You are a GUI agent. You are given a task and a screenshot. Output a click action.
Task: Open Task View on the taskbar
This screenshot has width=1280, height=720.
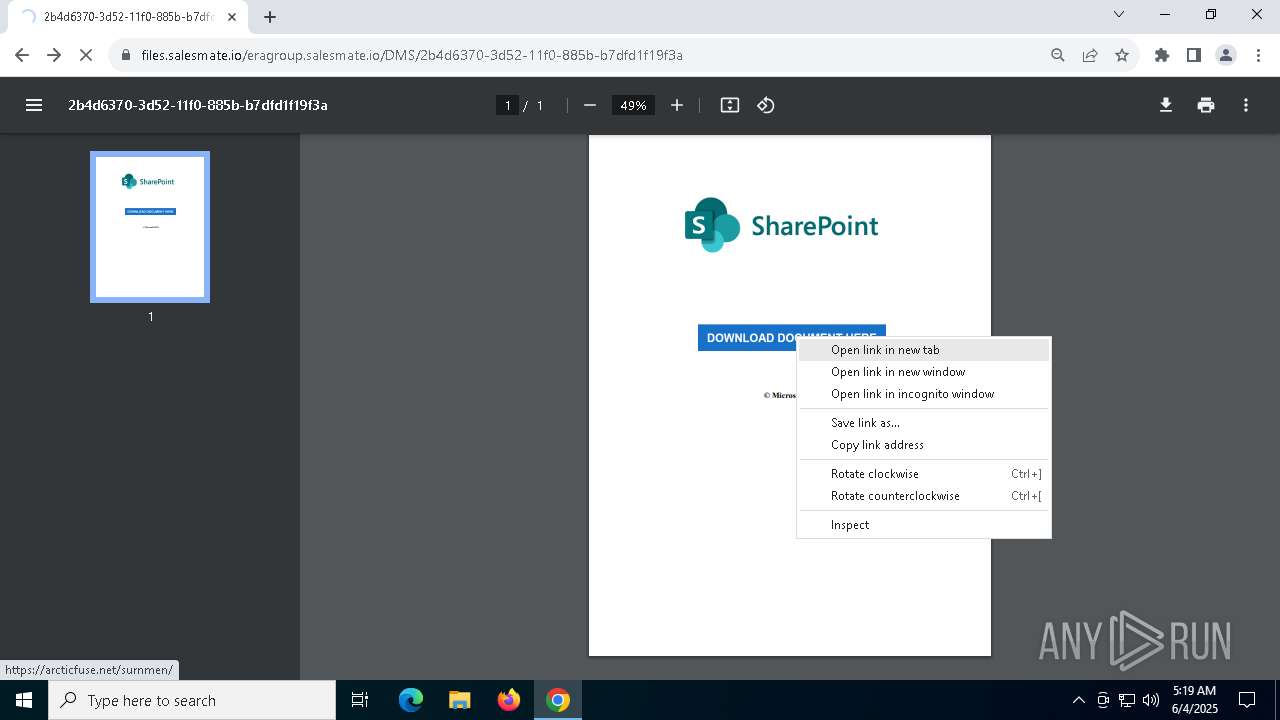tap(360, 700)
